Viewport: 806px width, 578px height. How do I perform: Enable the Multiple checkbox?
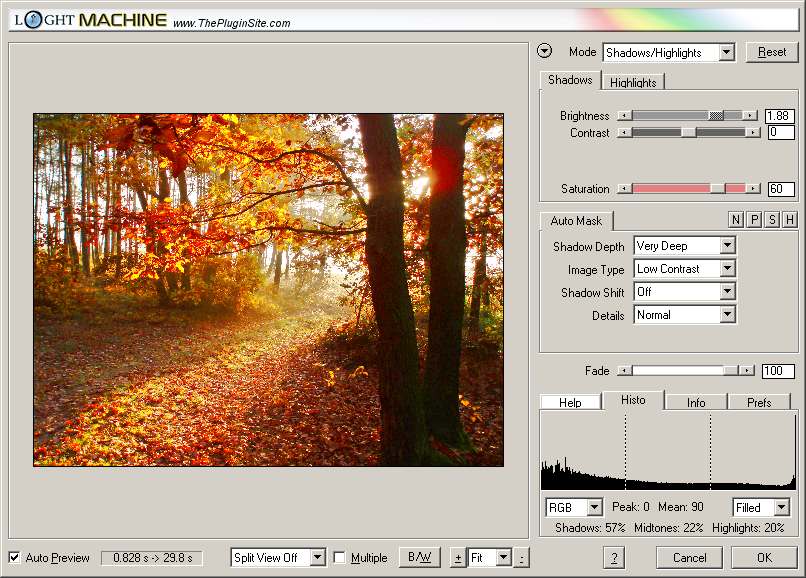tap(339, 557)
